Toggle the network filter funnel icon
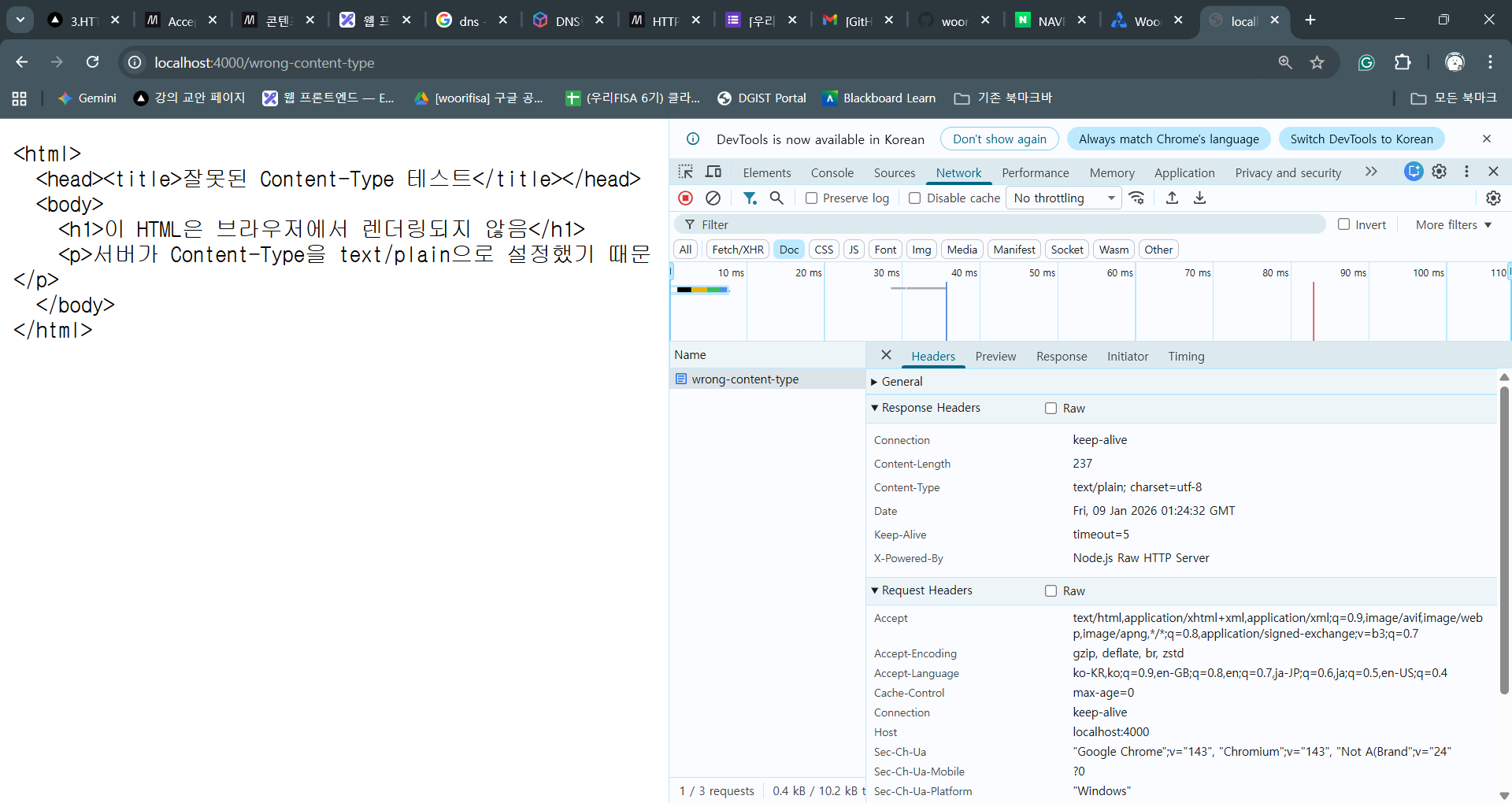1512x803 pixels. (x=750, y=198)
